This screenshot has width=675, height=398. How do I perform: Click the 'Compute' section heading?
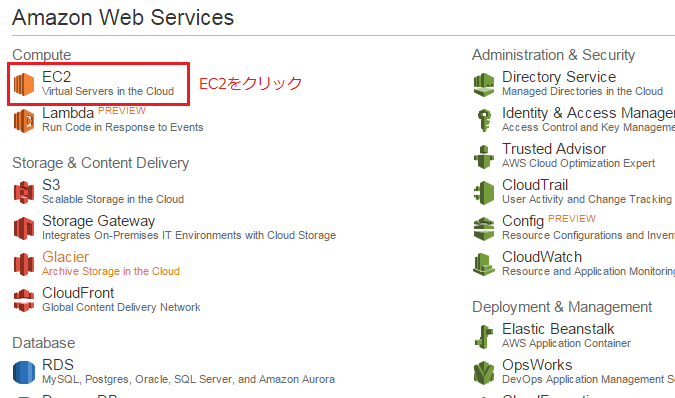[x=42, y=55]
